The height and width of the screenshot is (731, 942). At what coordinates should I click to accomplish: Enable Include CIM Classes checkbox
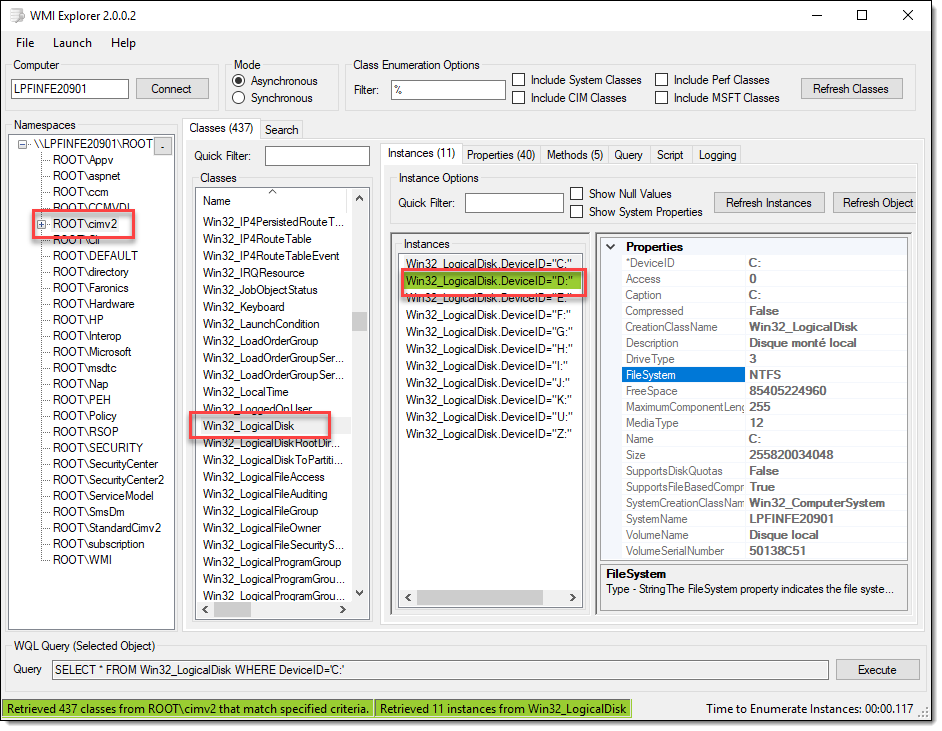pos(518,97)
